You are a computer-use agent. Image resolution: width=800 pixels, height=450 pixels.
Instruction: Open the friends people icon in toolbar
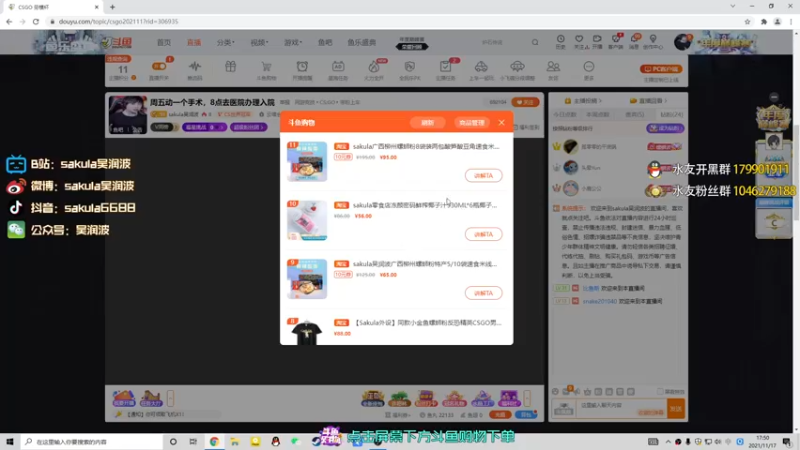pos(553,66)
